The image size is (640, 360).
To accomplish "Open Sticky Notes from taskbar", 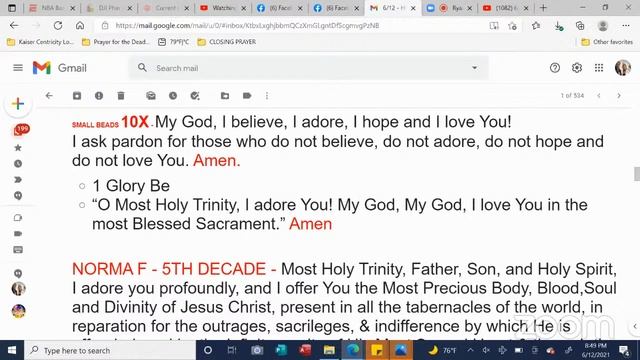I will [377, 350].
